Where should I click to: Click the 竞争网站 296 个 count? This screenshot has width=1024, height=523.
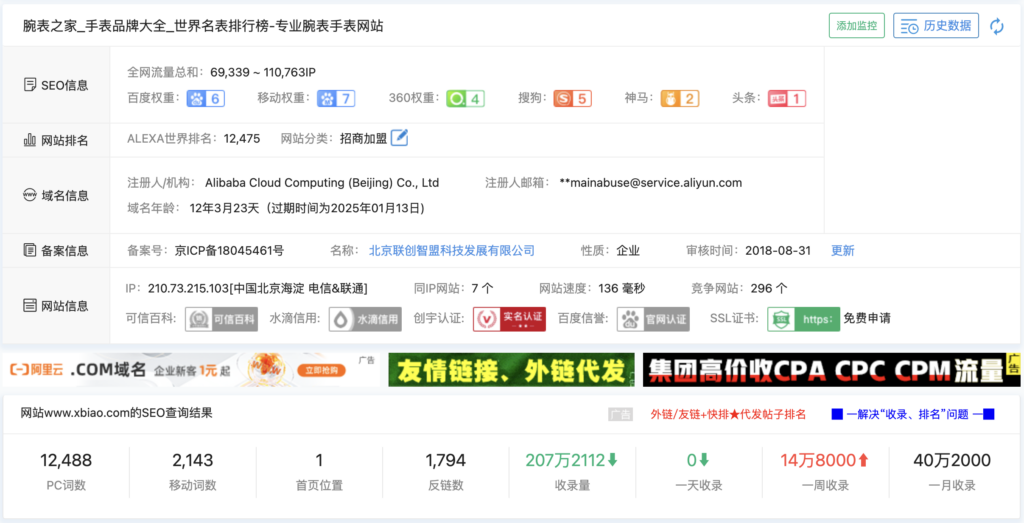pyautogui.click(x=769, y=288)
